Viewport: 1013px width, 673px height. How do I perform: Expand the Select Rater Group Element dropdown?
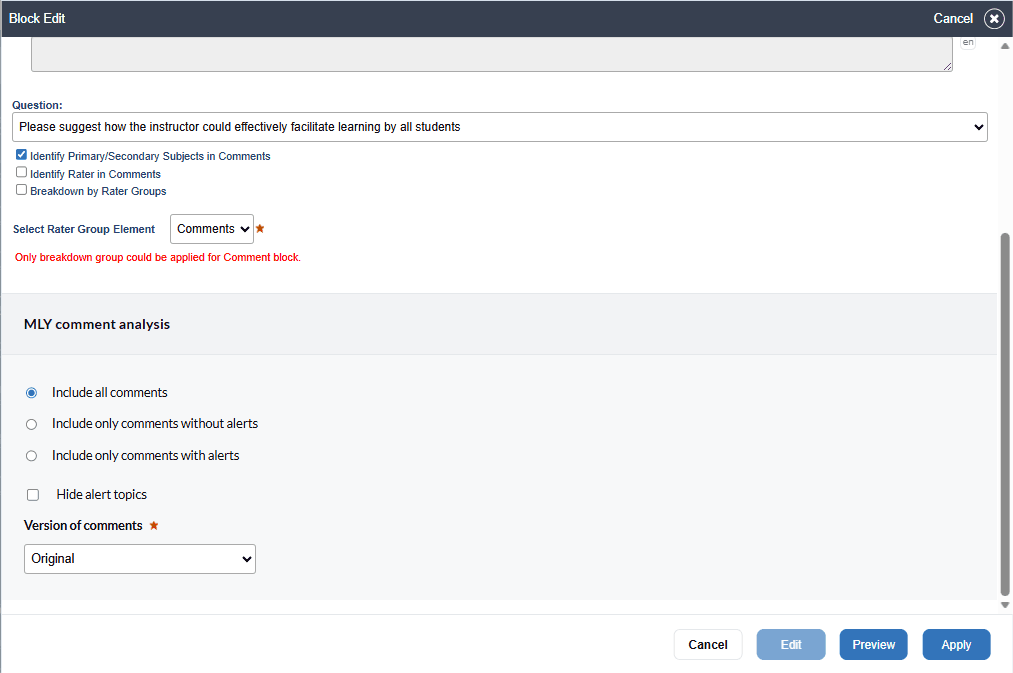click(x=212, y=229)
